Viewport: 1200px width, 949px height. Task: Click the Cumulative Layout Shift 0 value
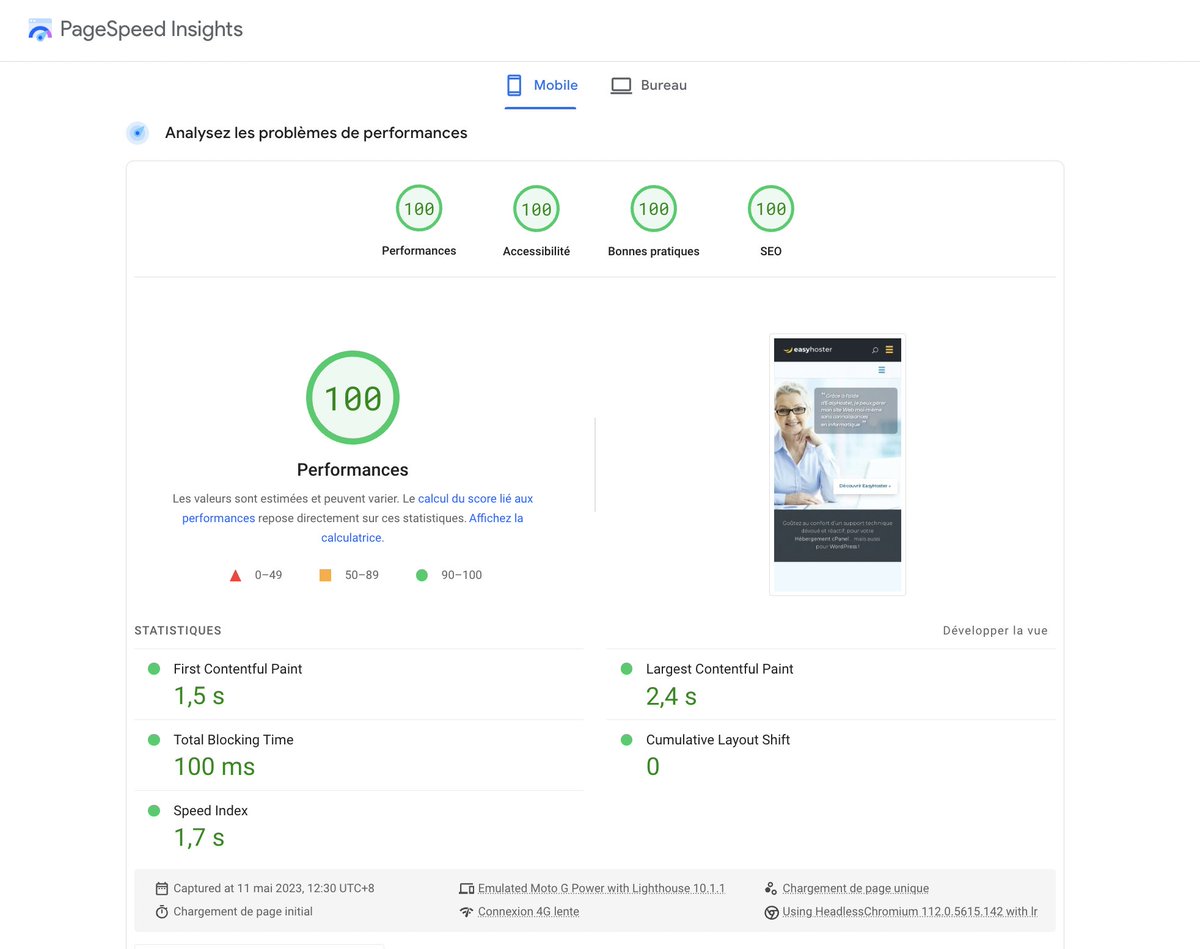653,767
